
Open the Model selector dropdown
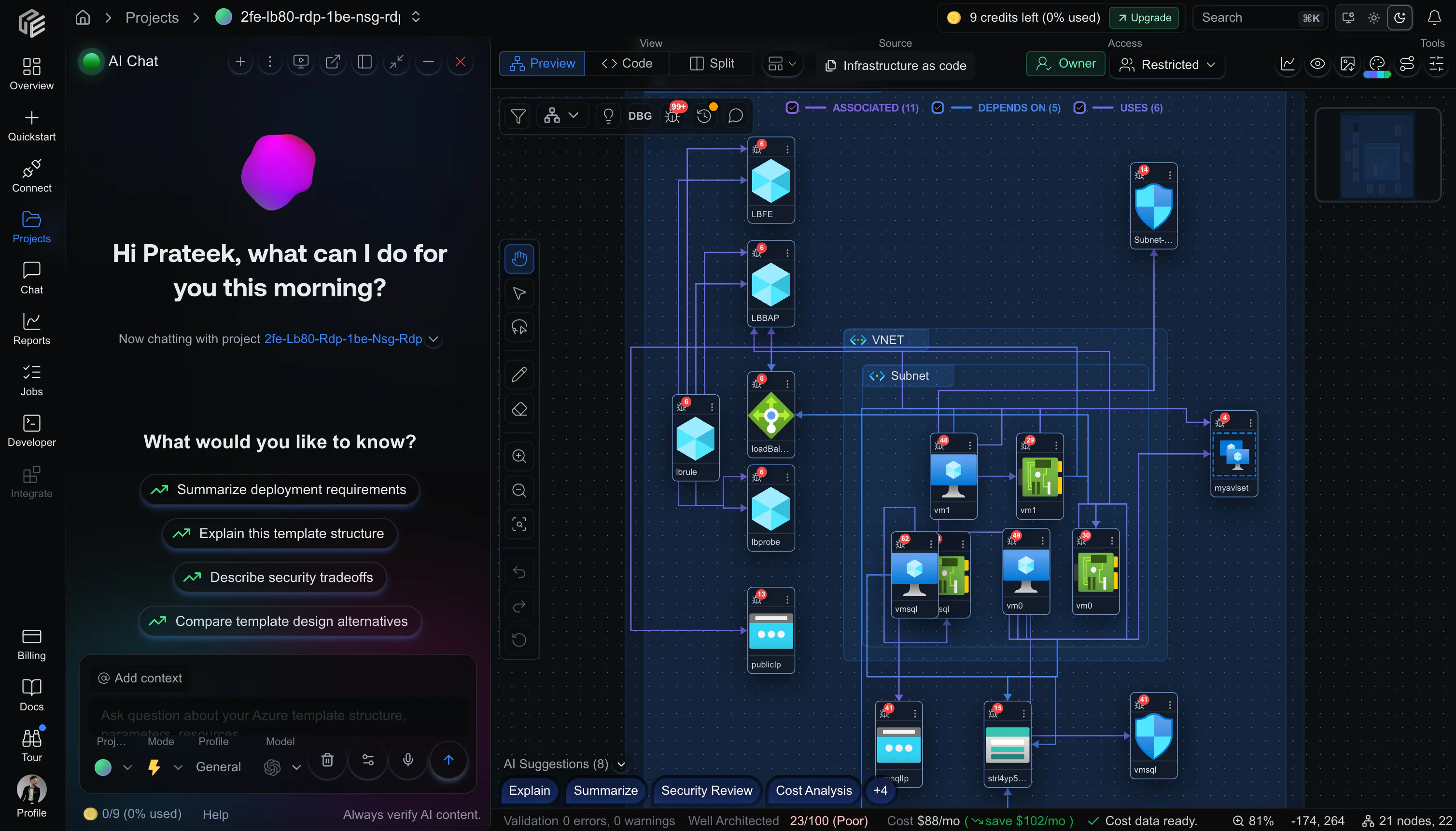(x=282, y=767)
